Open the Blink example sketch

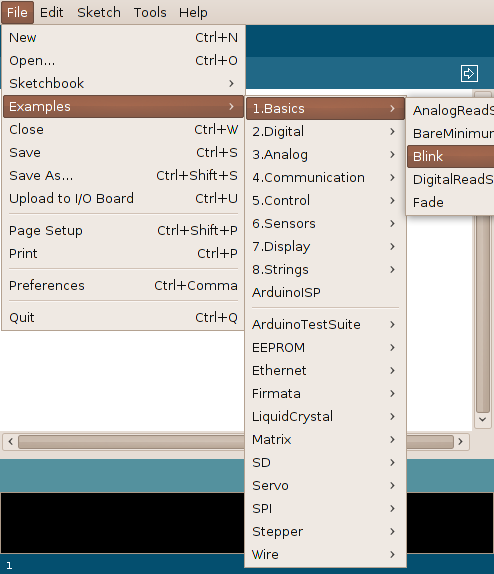pos(451,156)
